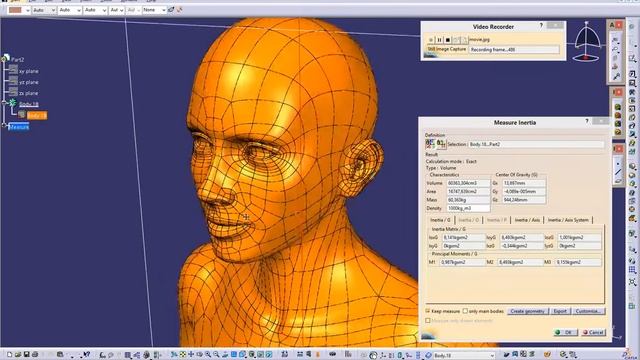Switch to the Inertia / O tab
The image size is (640, 360).
tap(468, 220)
